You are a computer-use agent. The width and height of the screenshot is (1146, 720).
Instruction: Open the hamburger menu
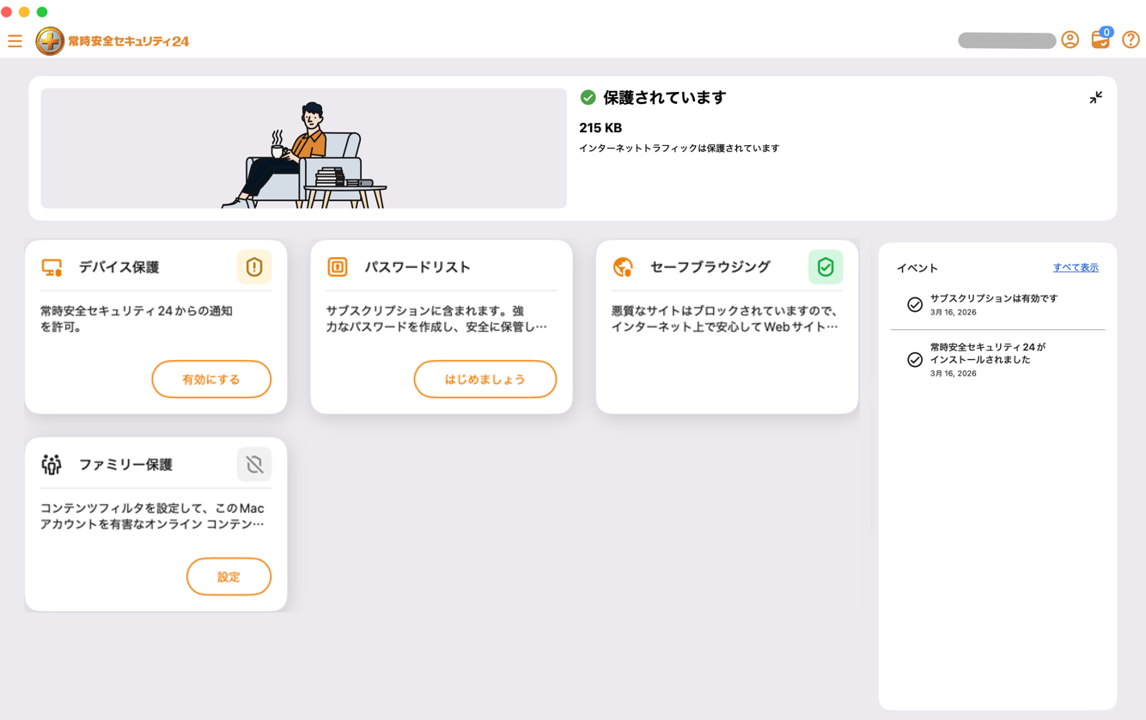point(15,41)
